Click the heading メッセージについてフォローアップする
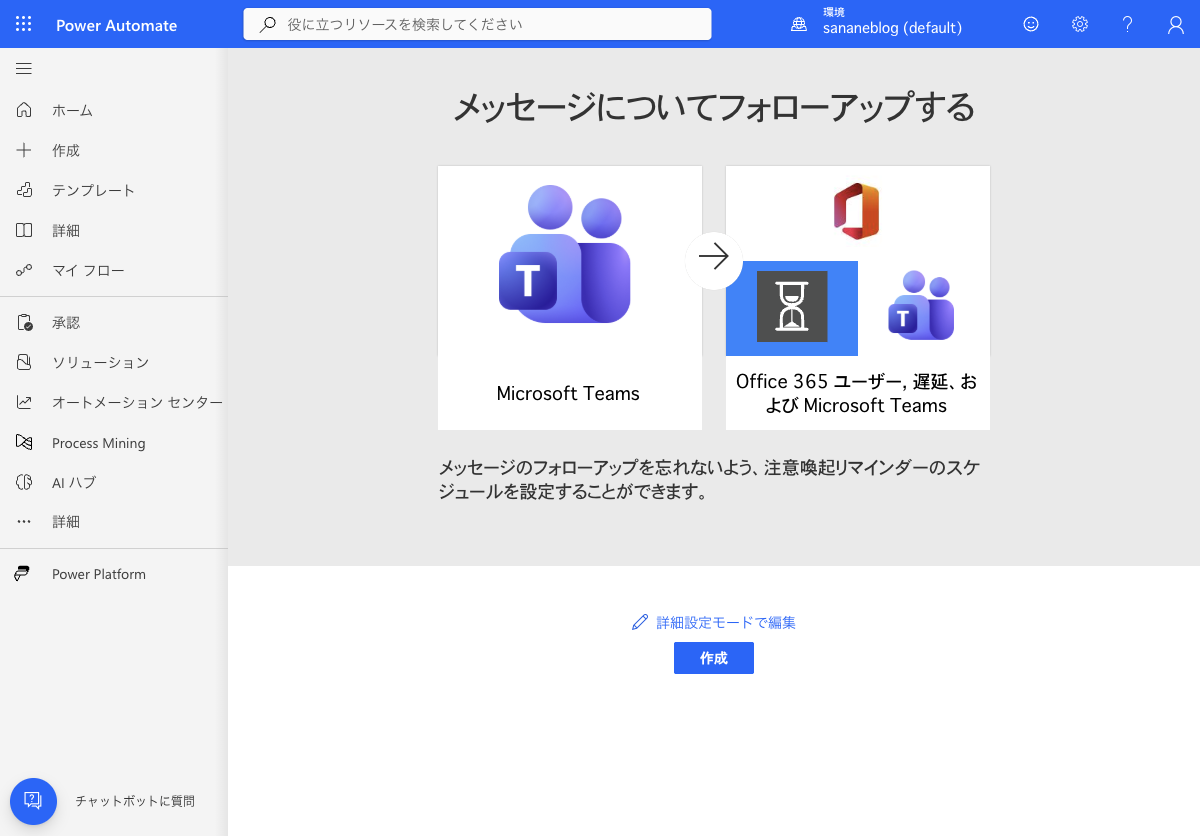 pos(714,107)
